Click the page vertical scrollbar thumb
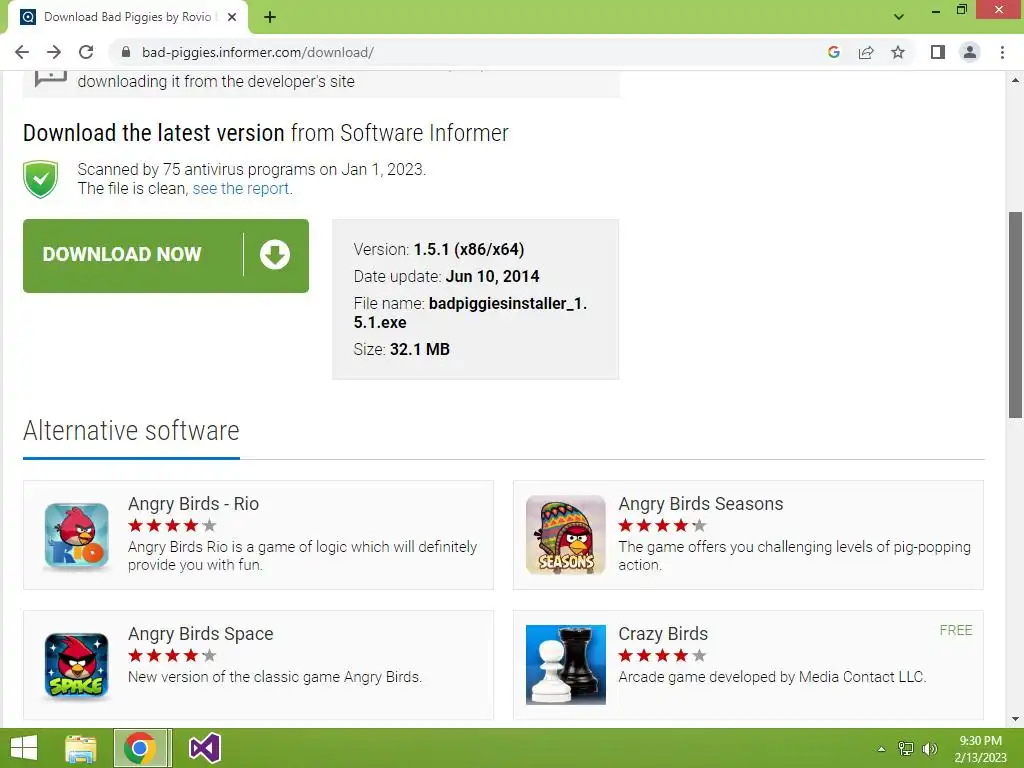 tap(1015, 315)
